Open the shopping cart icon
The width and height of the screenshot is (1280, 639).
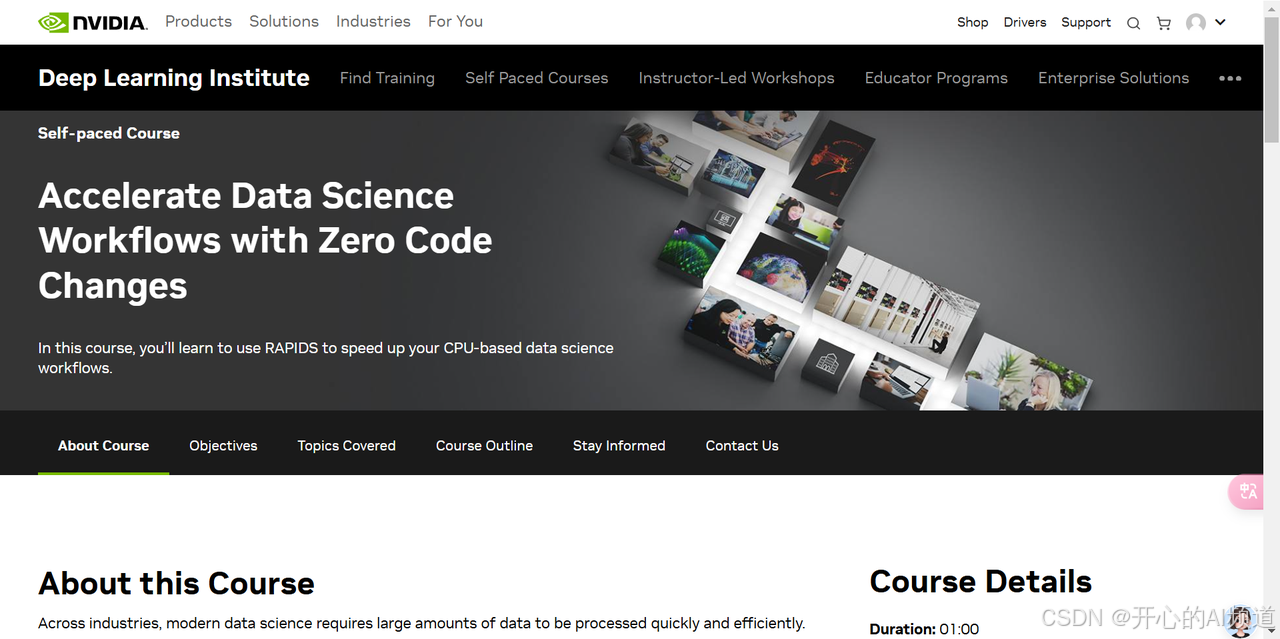pyautogui.click(x=1163, y=23)
